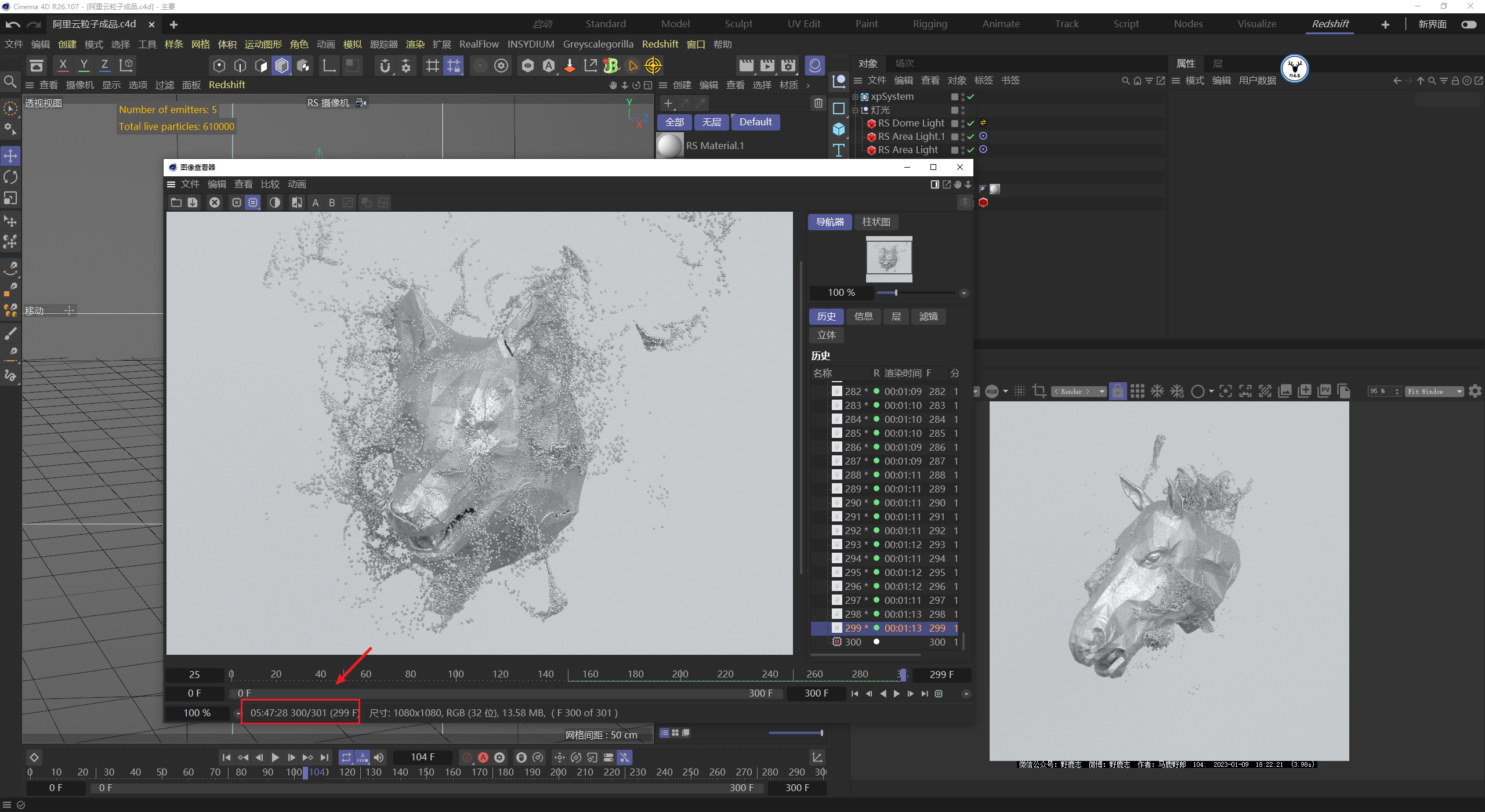Toggle the 新界面 switch
This screenshot has width=1485, height=812.
tap(1468, 24)
